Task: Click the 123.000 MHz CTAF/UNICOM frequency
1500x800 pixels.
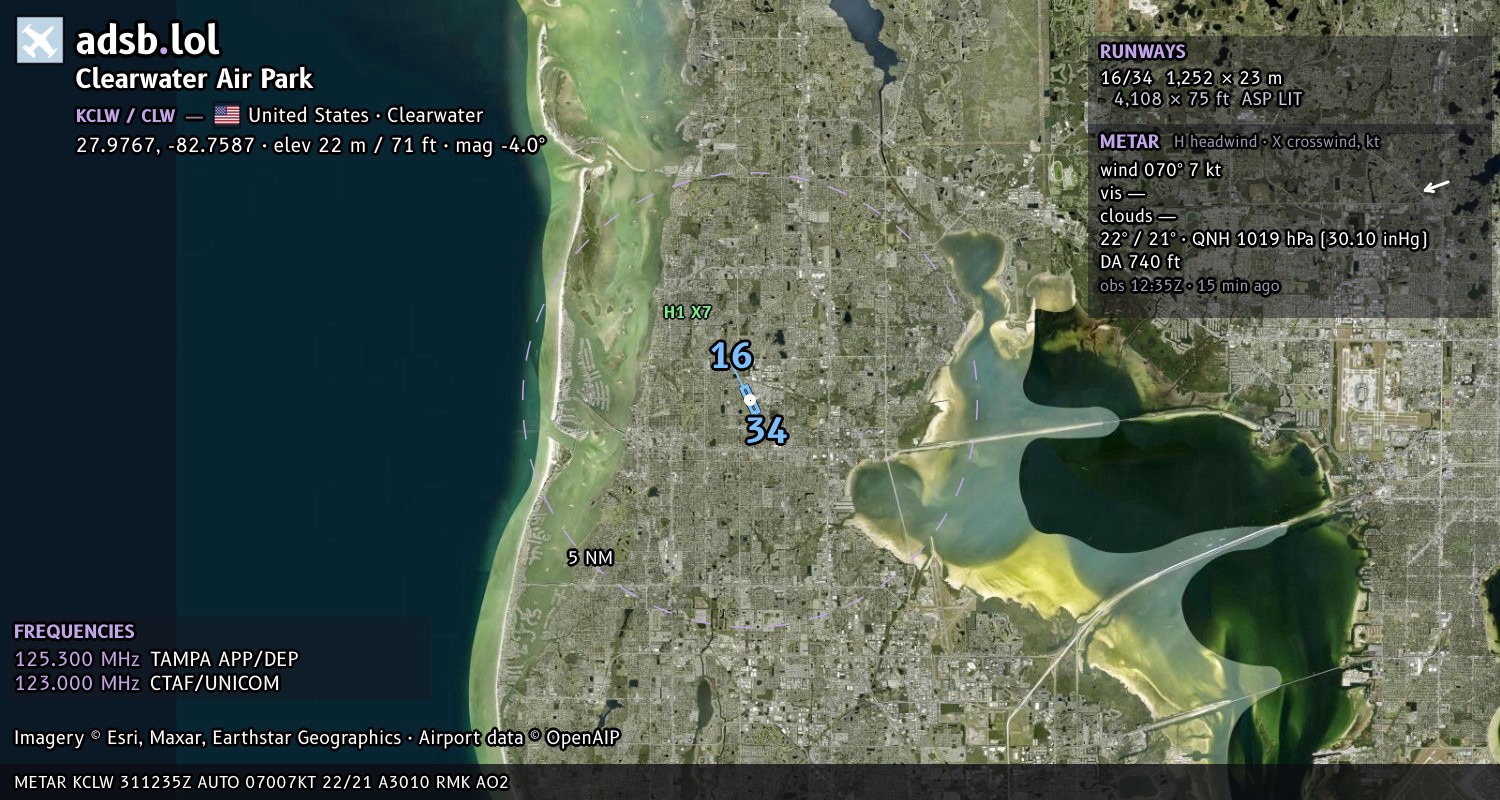Action: point(147,683)
